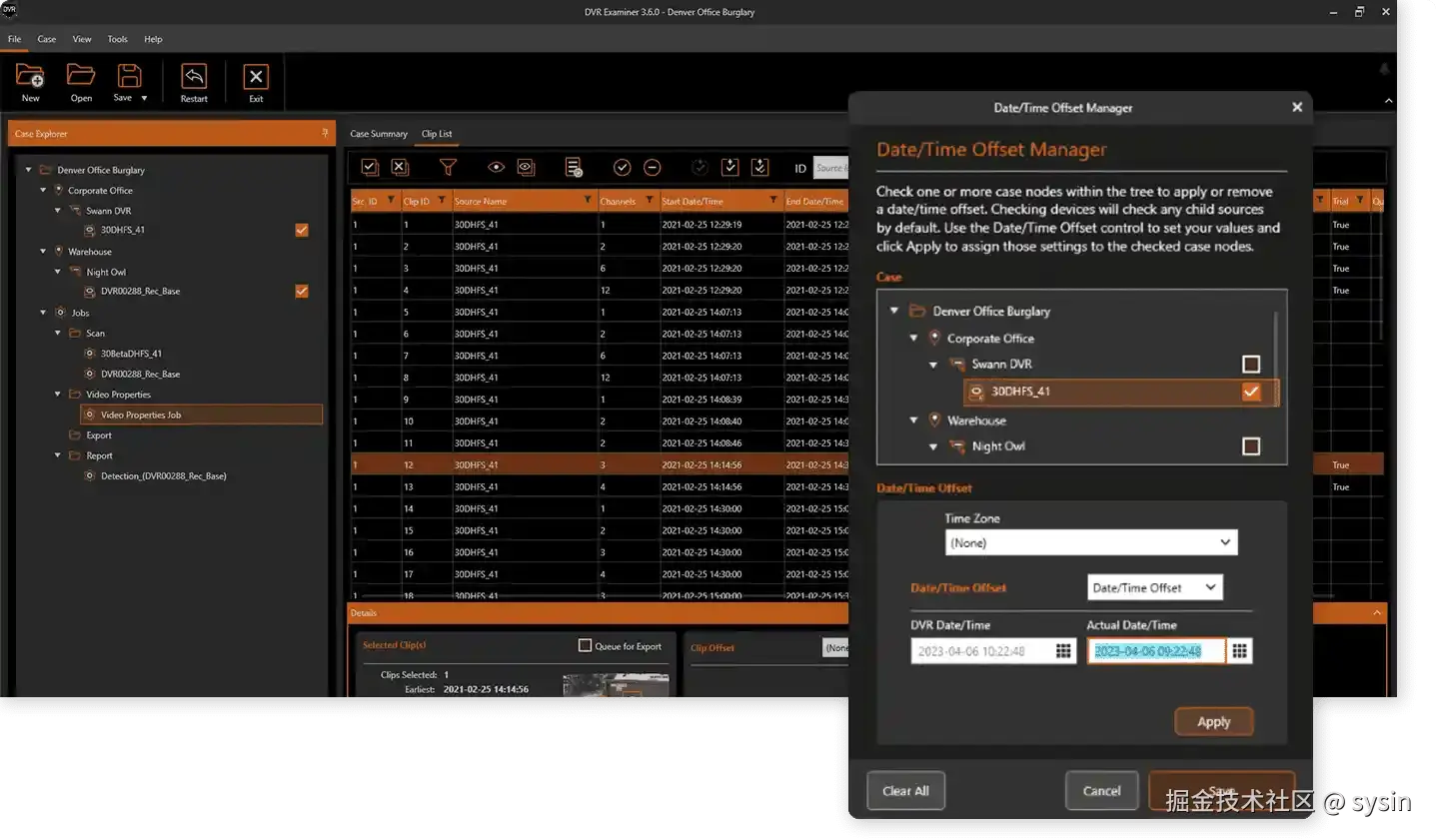
Task: Click the first download-check box icon
Action: [730, 167]
